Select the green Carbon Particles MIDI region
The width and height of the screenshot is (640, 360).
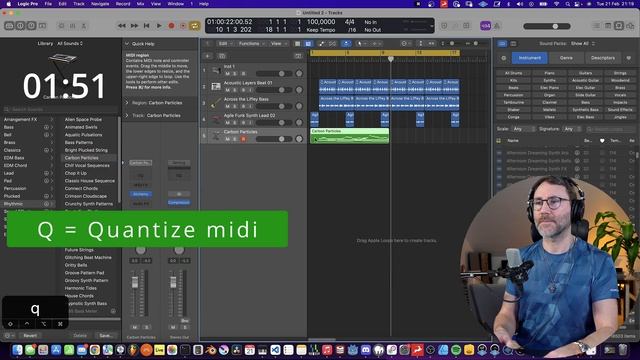coord(349,136)
